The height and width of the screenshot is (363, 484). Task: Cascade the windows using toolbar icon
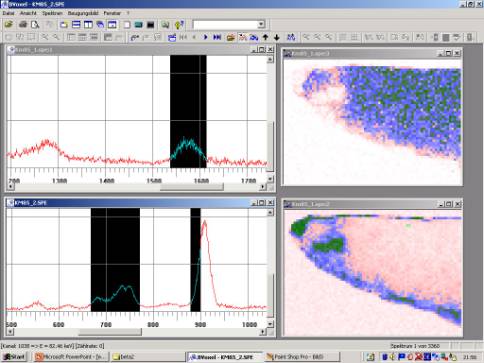pyautogui.click(x=100, y=25)
